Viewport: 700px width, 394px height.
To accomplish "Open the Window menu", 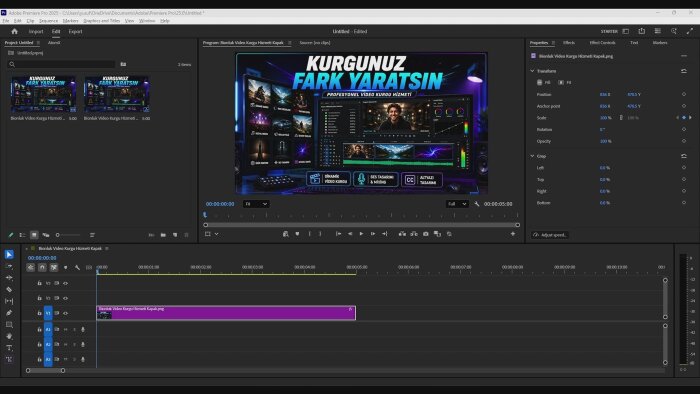I will [147, 21].
